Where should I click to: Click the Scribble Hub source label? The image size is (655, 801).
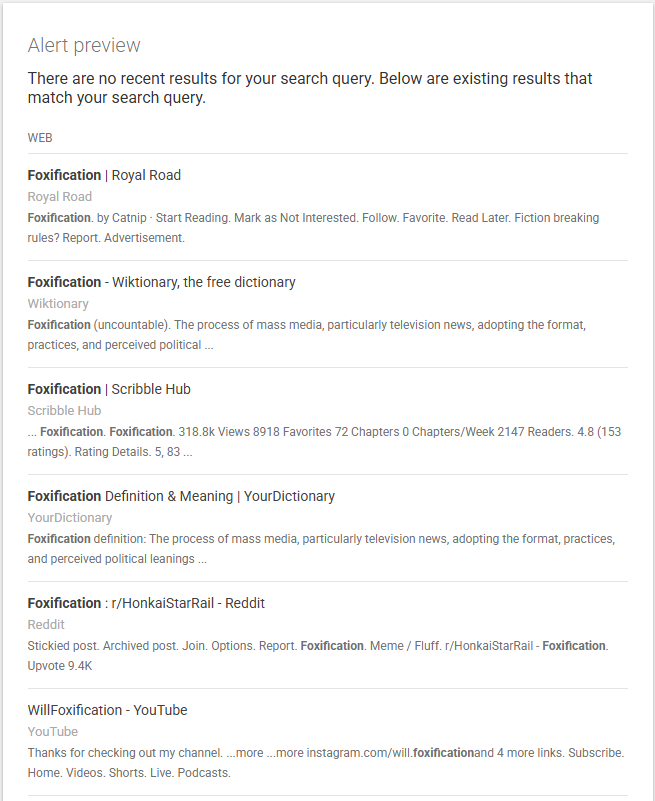[x=64, y=411]
